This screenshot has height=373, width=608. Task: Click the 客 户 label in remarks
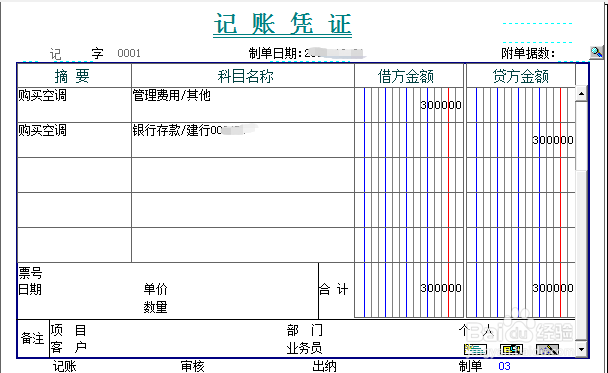coord(68,347)
